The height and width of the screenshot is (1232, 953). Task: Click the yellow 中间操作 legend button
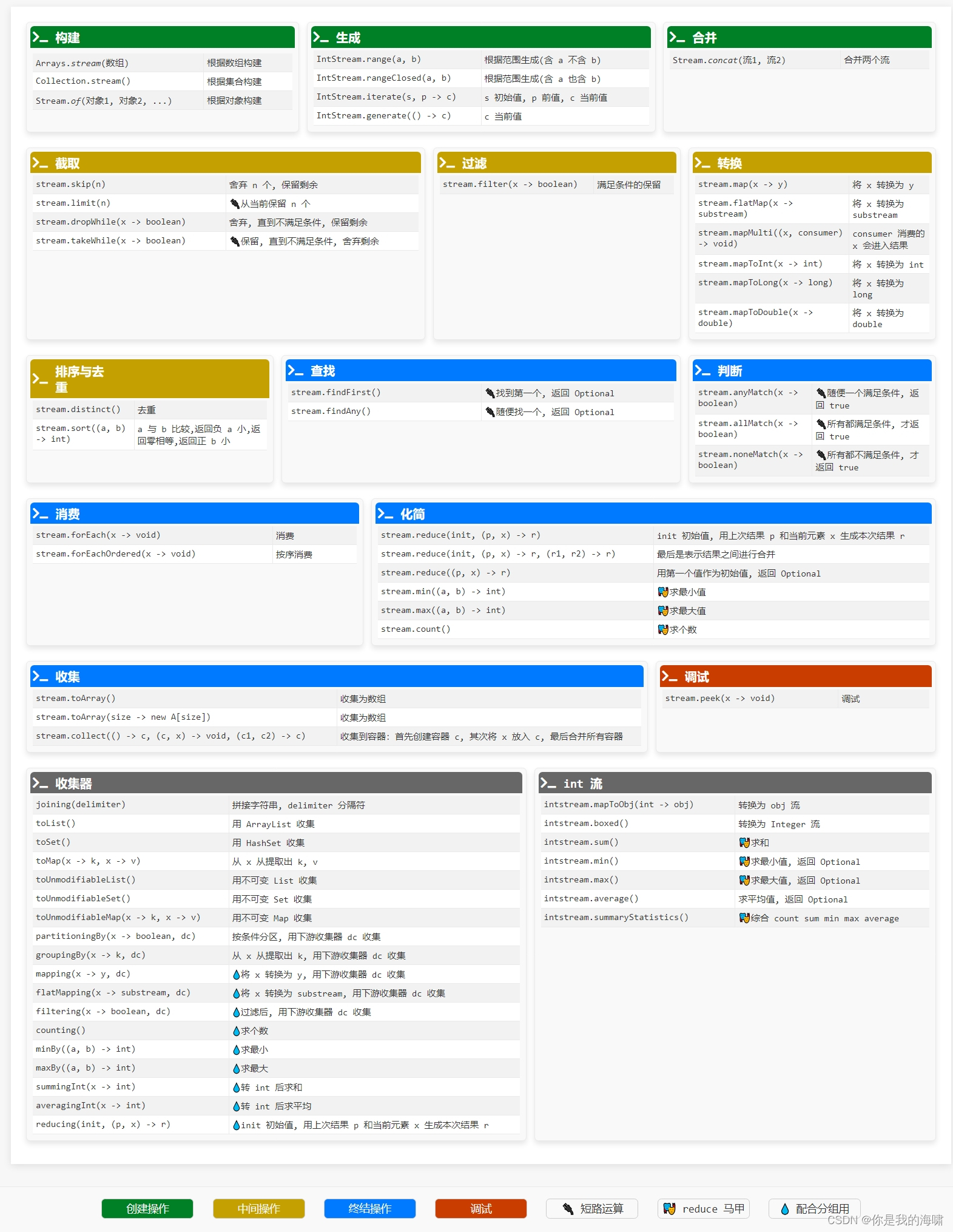[259, 1208]
